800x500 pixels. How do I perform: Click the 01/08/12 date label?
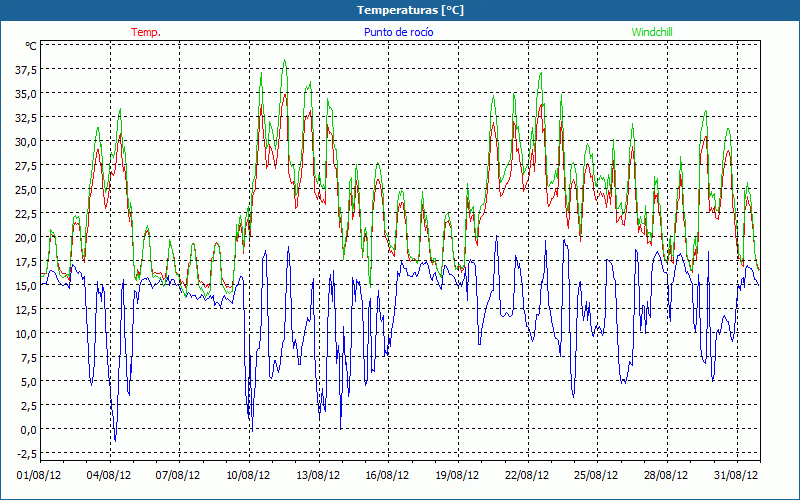[x=39, y=475]
